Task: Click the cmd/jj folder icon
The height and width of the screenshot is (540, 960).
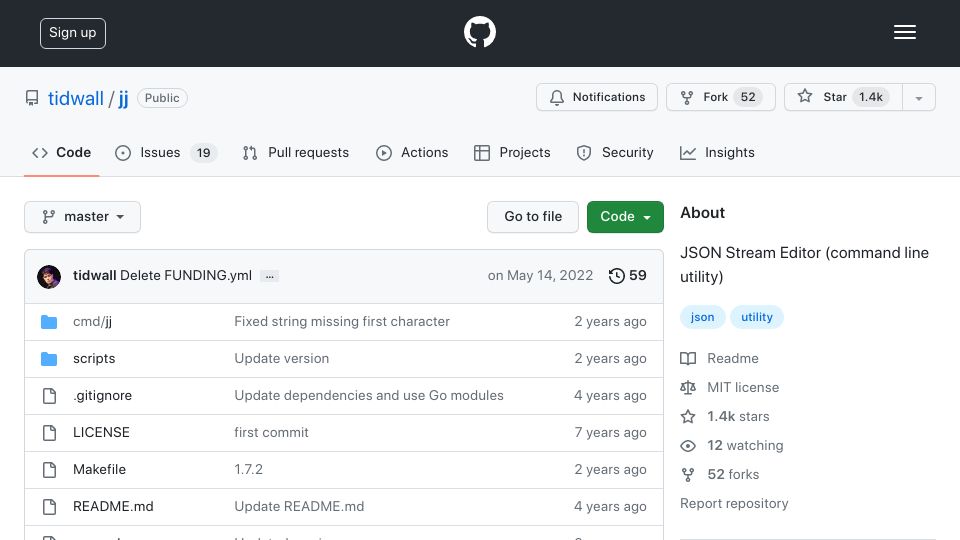Action: (49, 322)
